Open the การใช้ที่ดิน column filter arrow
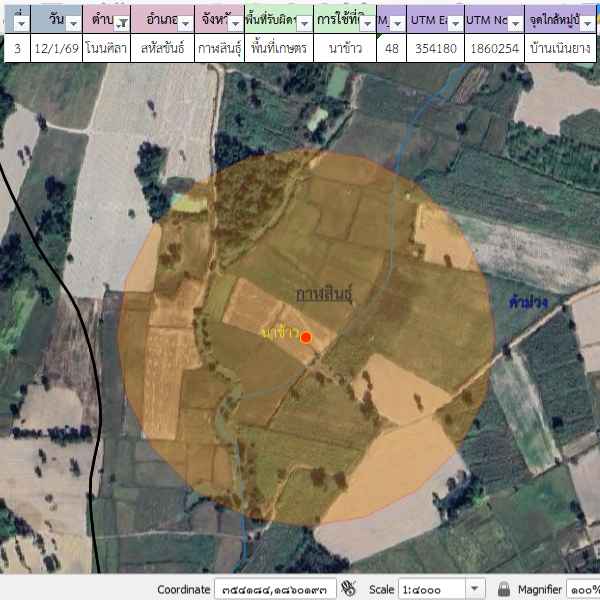 [367, 22]
